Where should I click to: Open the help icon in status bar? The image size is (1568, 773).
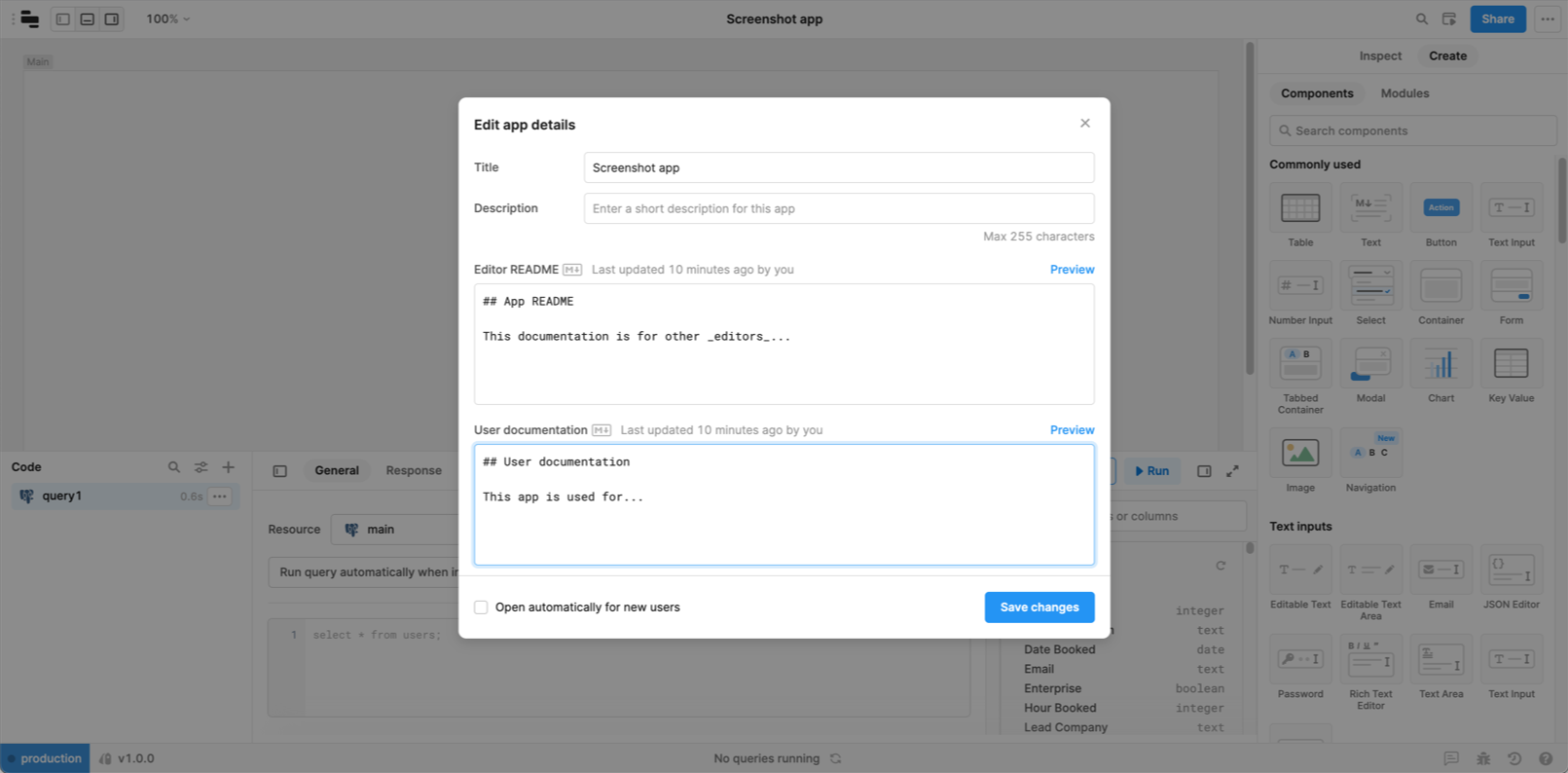1546,758
